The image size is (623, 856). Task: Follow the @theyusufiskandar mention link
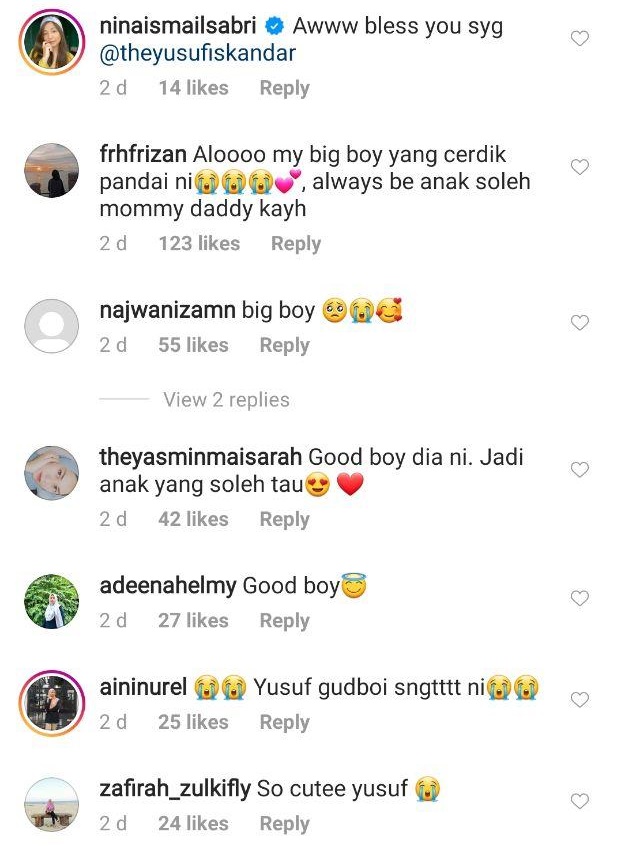pyautogui.click(x=198, y=54)
